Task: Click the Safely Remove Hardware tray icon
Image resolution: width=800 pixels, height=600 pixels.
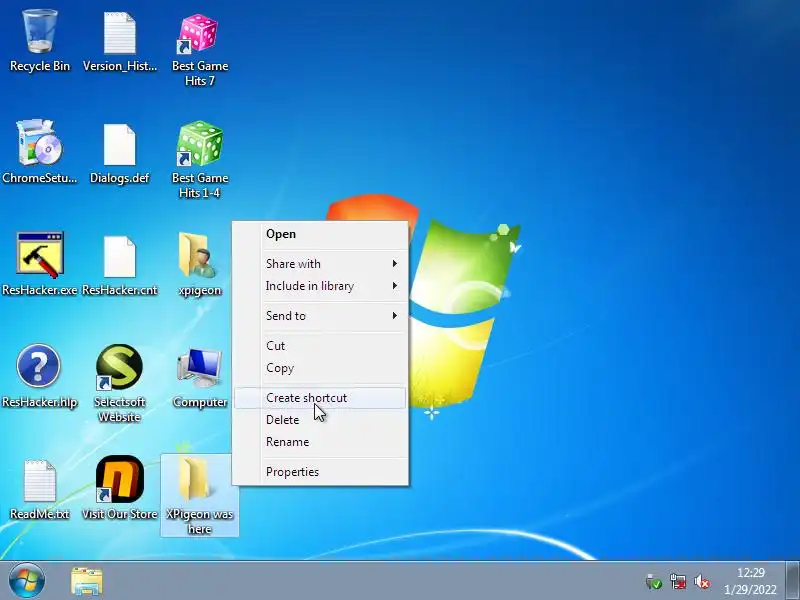Action: coord(654,582)
